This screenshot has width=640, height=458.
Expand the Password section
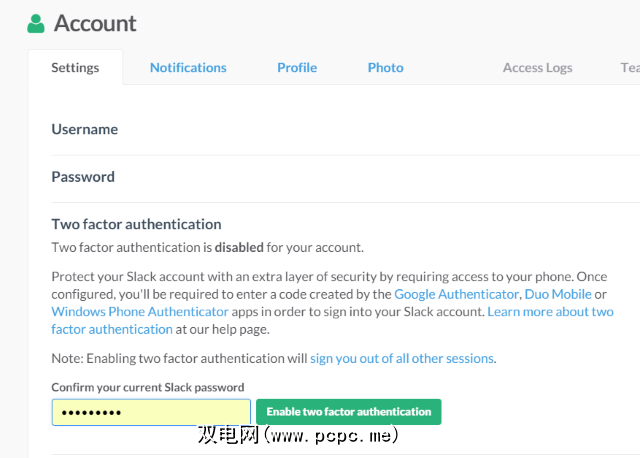[x=83, y=177]
